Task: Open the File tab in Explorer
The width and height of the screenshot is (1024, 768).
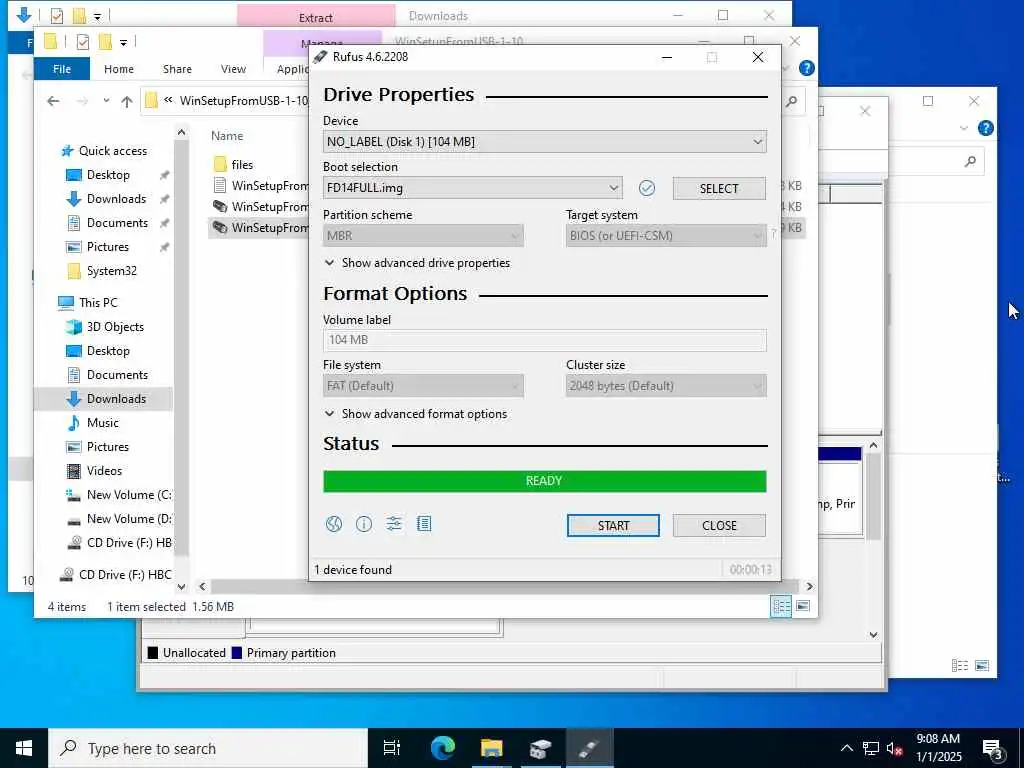Action: click(x=62, y=69)
